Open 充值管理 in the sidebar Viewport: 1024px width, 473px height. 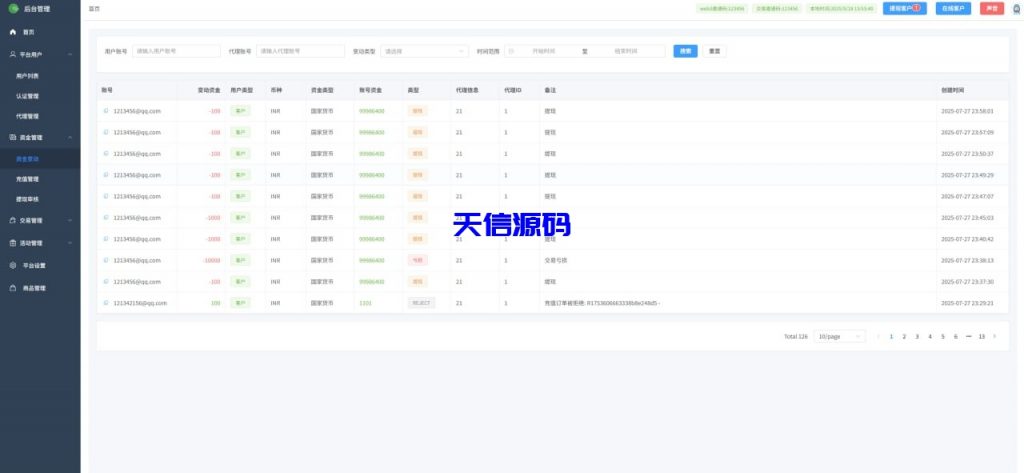(x=28, y=179)
